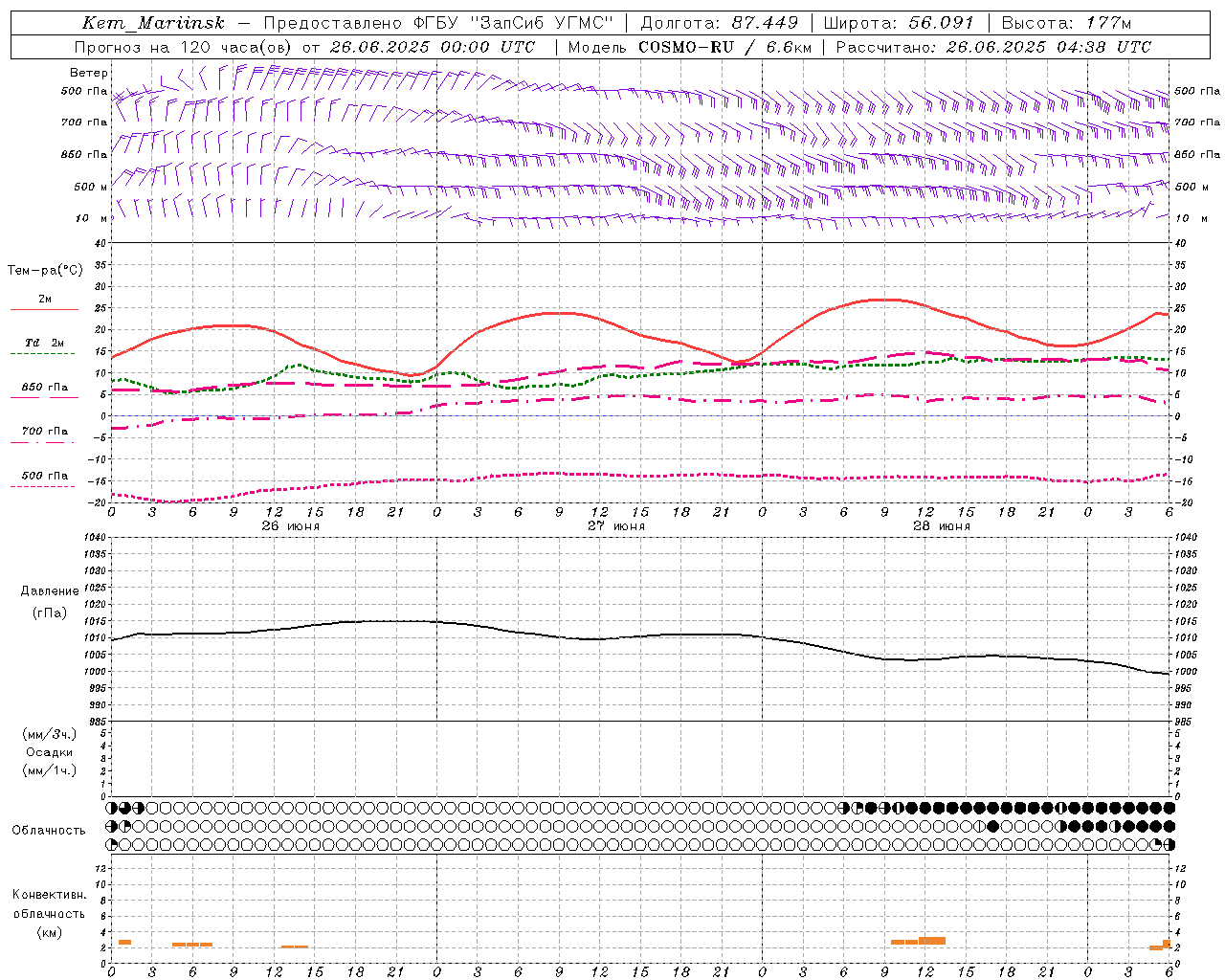The image size is (1225, 980).
Task: Click the '27 июня' date label
Action: (616, 526)
